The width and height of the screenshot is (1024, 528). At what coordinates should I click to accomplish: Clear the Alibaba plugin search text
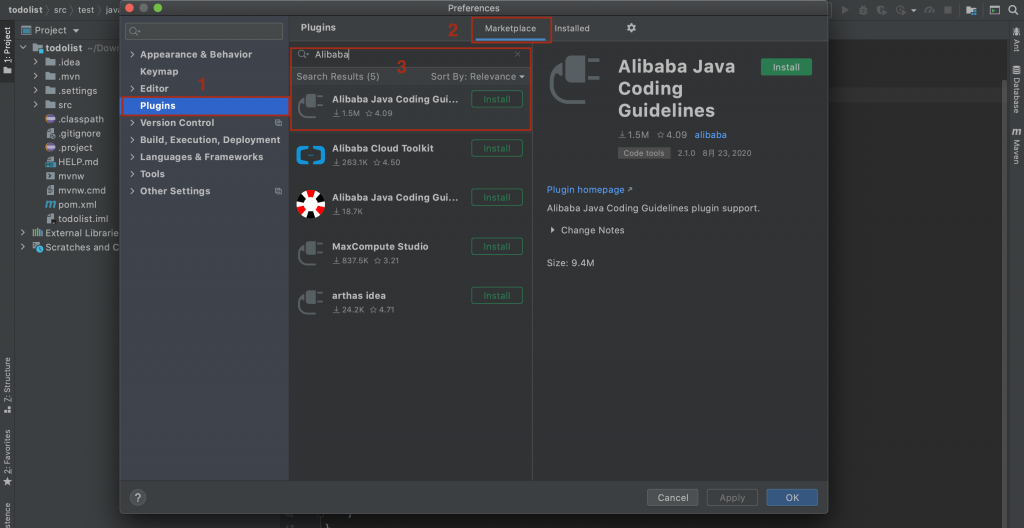(x=518, y=55)
